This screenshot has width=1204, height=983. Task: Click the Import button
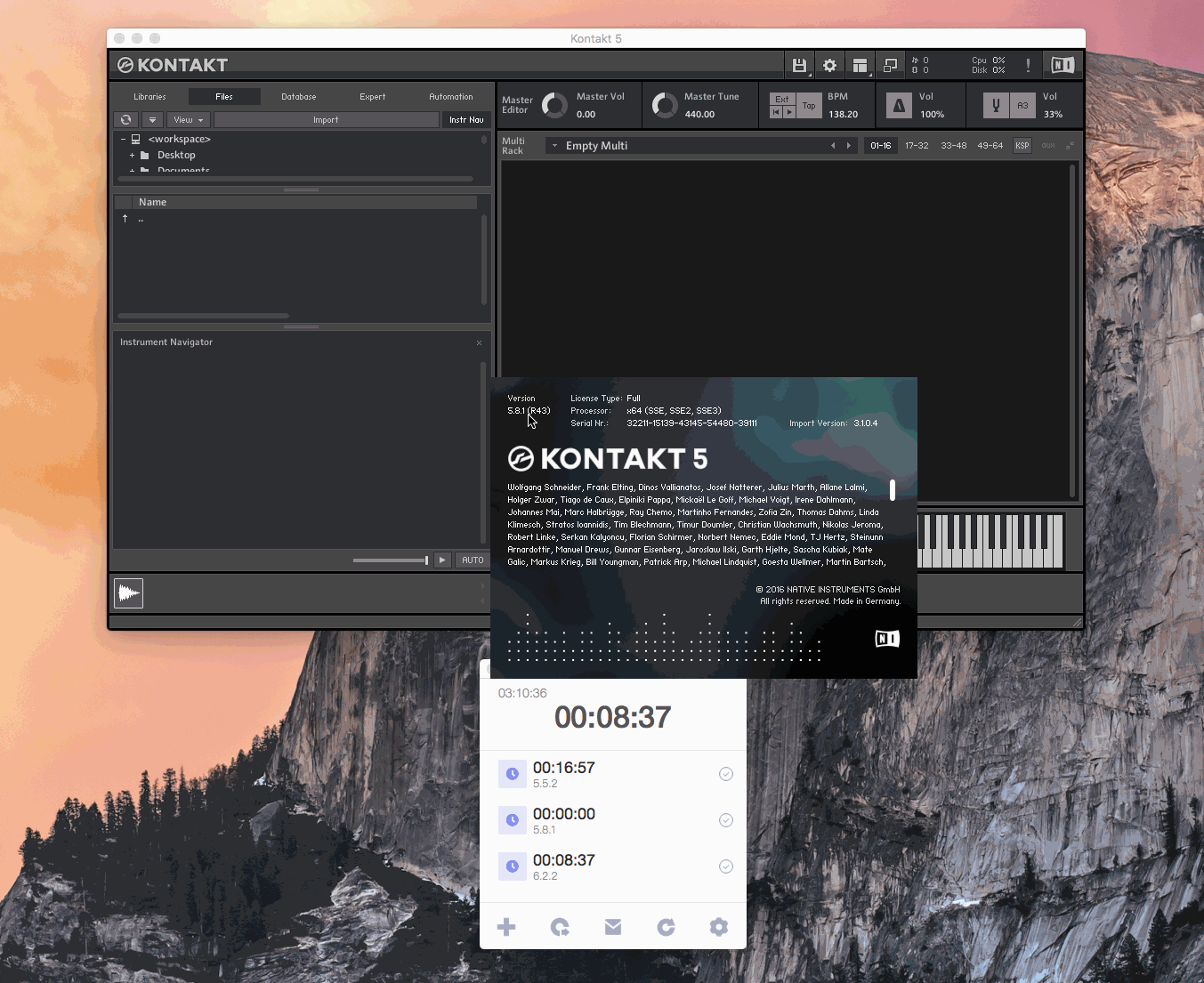(326, 119)
